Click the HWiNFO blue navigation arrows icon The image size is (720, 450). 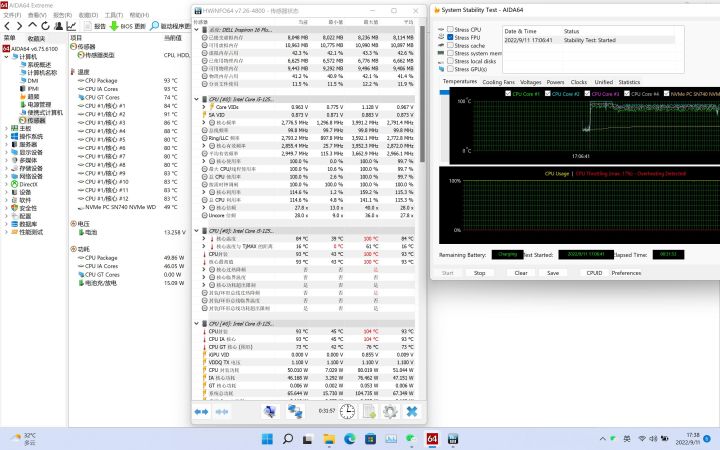201,411
